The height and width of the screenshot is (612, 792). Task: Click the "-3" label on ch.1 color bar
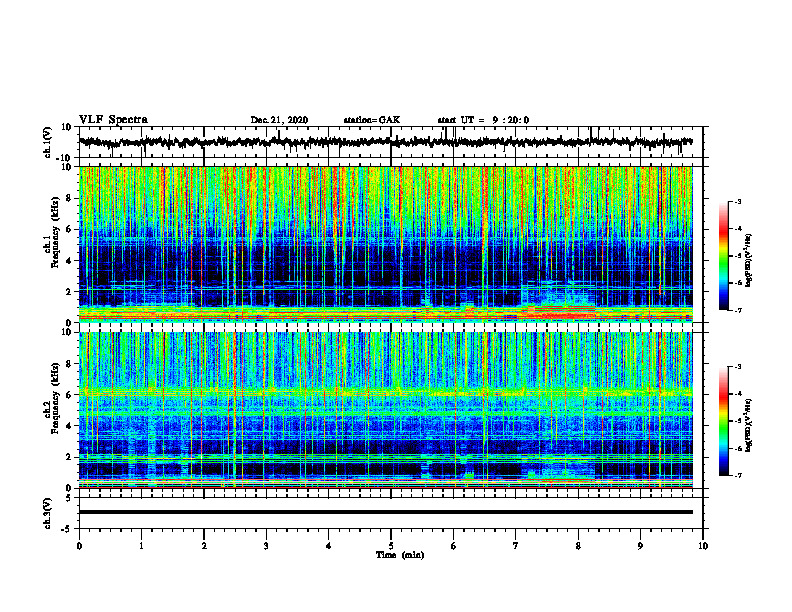(x=738, y=201)
